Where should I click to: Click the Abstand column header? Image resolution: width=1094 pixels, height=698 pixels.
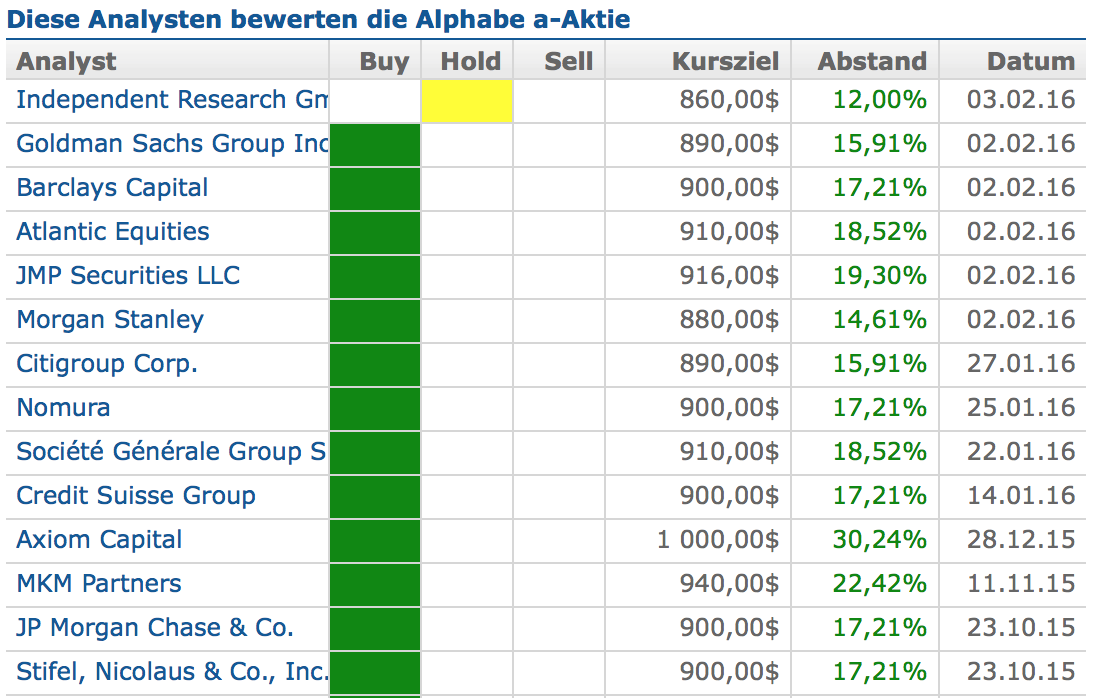pyautogui.click(x=872, y=61)
